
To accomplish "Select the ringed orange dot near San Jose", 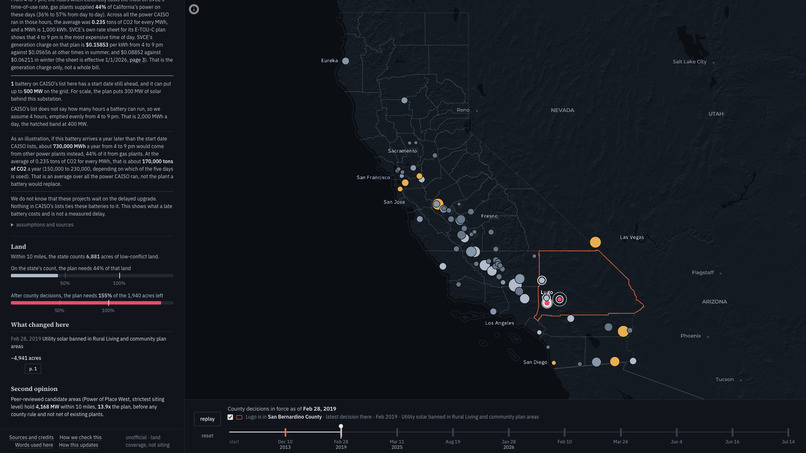I will coord(437,204).
